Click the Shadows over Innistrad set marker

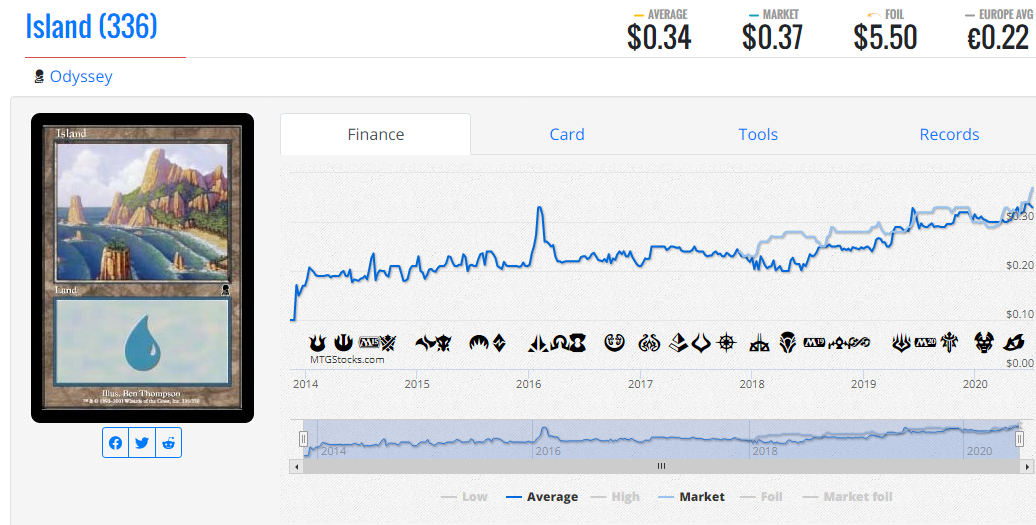tap(560, 343)
